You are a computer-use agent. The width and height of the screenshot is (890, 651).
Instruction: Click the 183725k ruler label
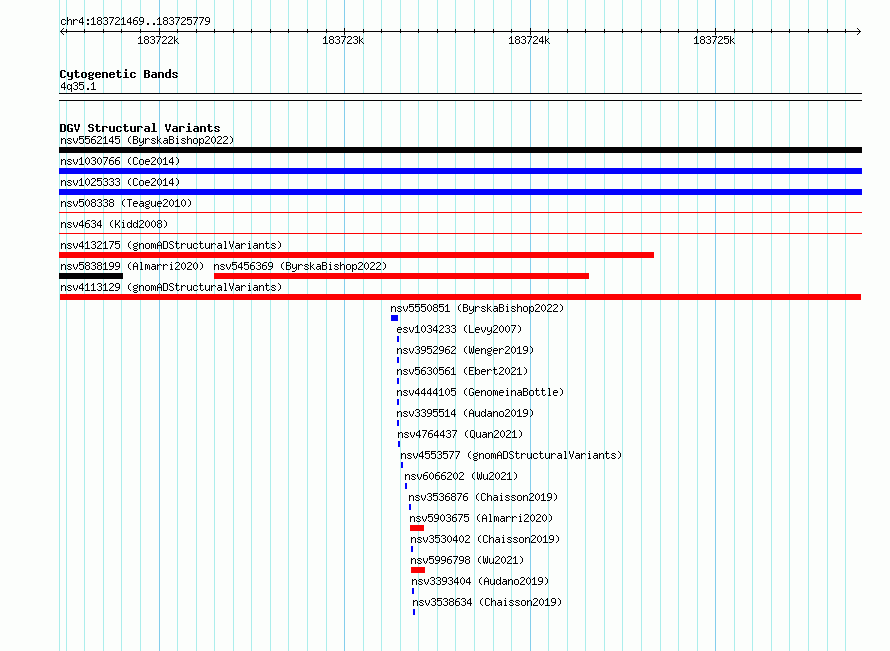[x=714, y=40]
